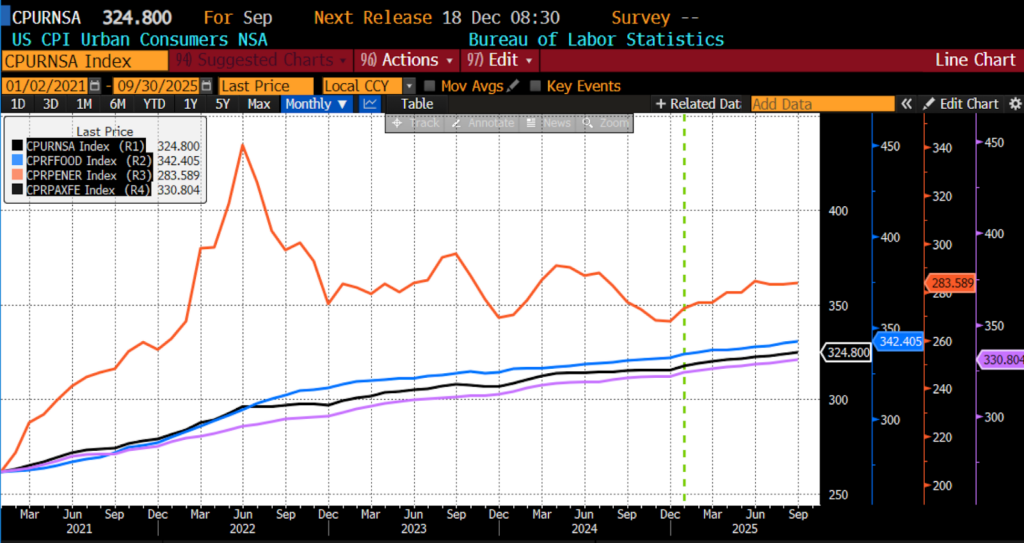Screen dimensions: 1024x543
Task: Click the Edit Chart button
Action: (x=961, y=104)
